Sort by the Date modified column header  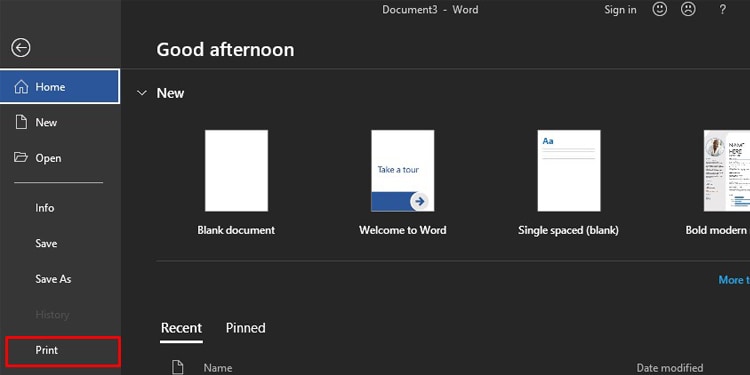[670, 368]
